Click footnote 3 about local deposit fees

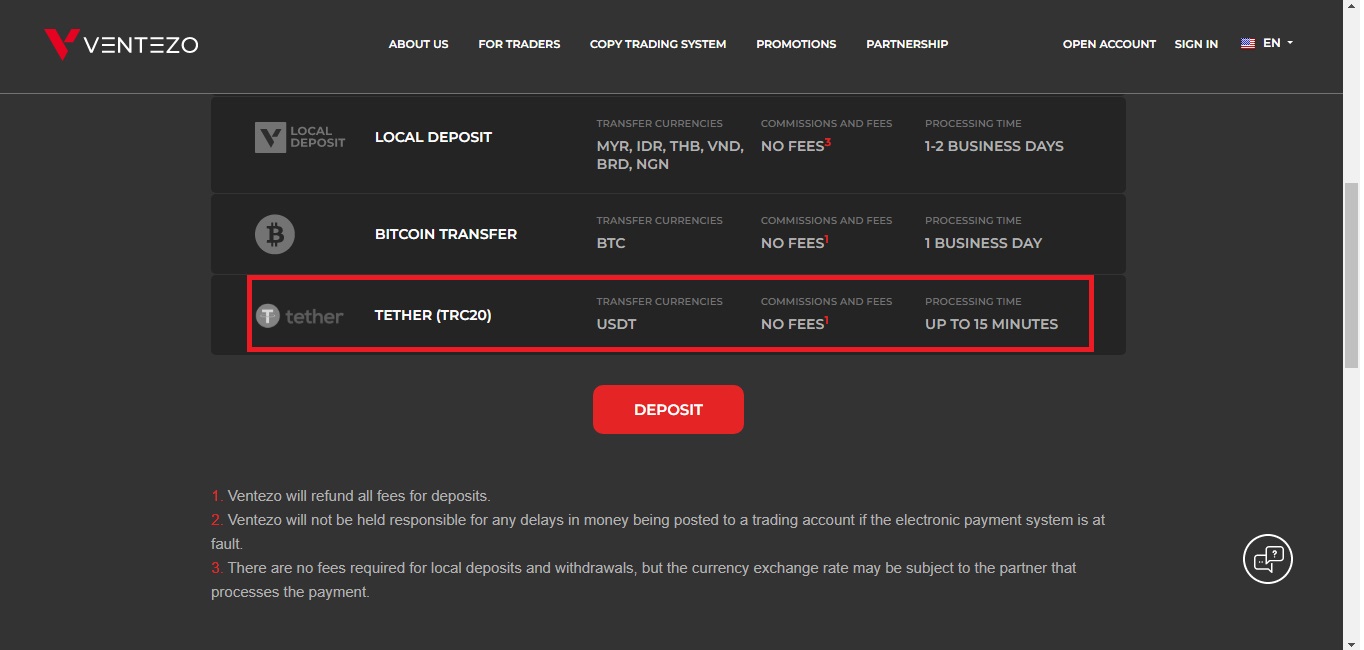tap(644, 580)
